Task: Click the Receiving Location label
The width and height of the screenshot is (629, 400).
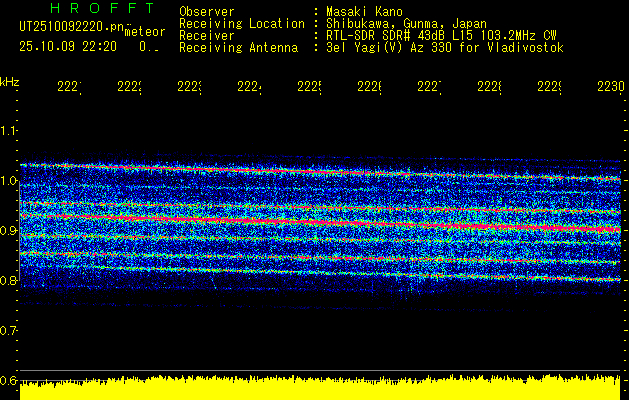Action: (x=242, y=24)
